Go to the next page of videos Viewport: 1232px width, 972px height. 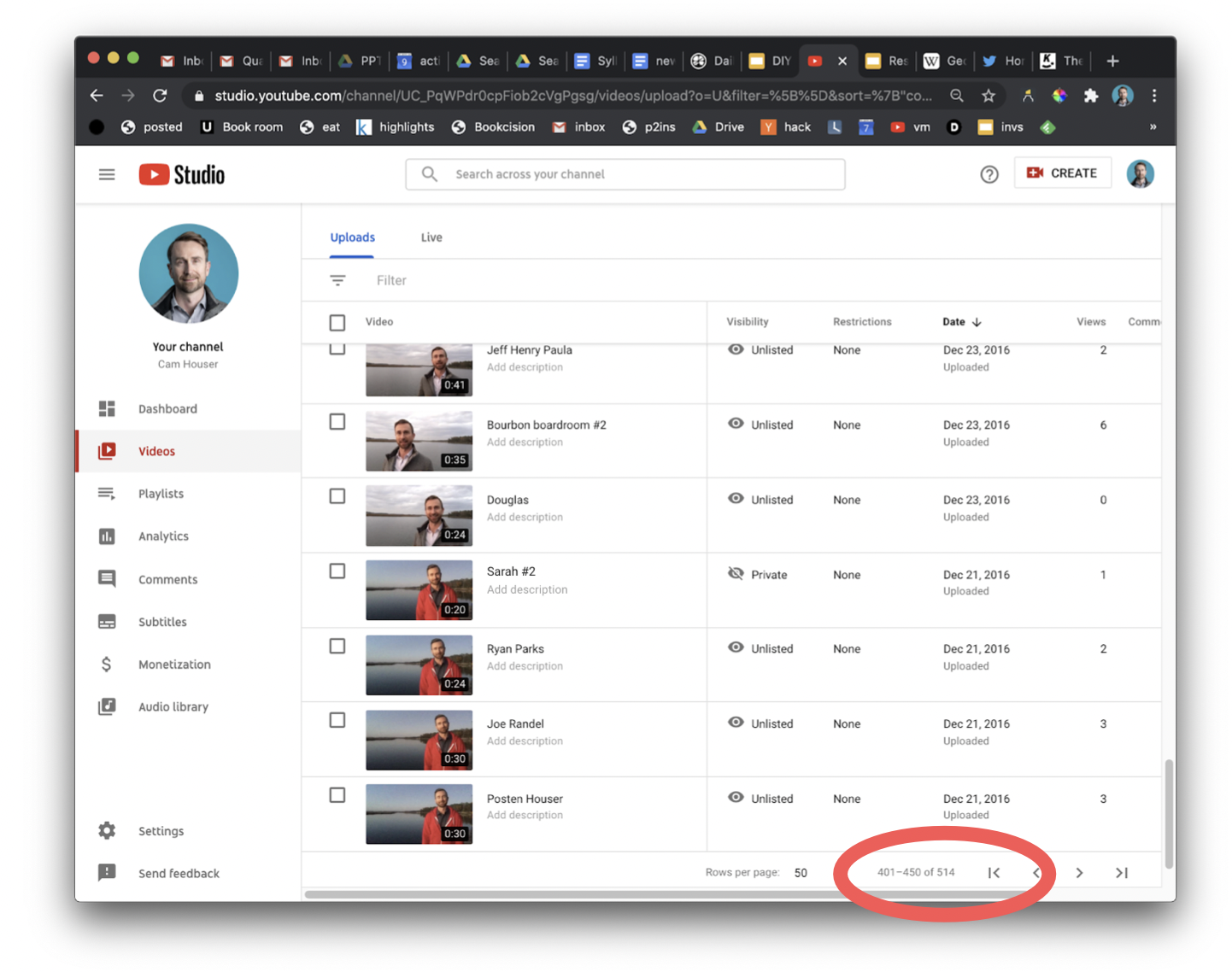point(1079,872)
